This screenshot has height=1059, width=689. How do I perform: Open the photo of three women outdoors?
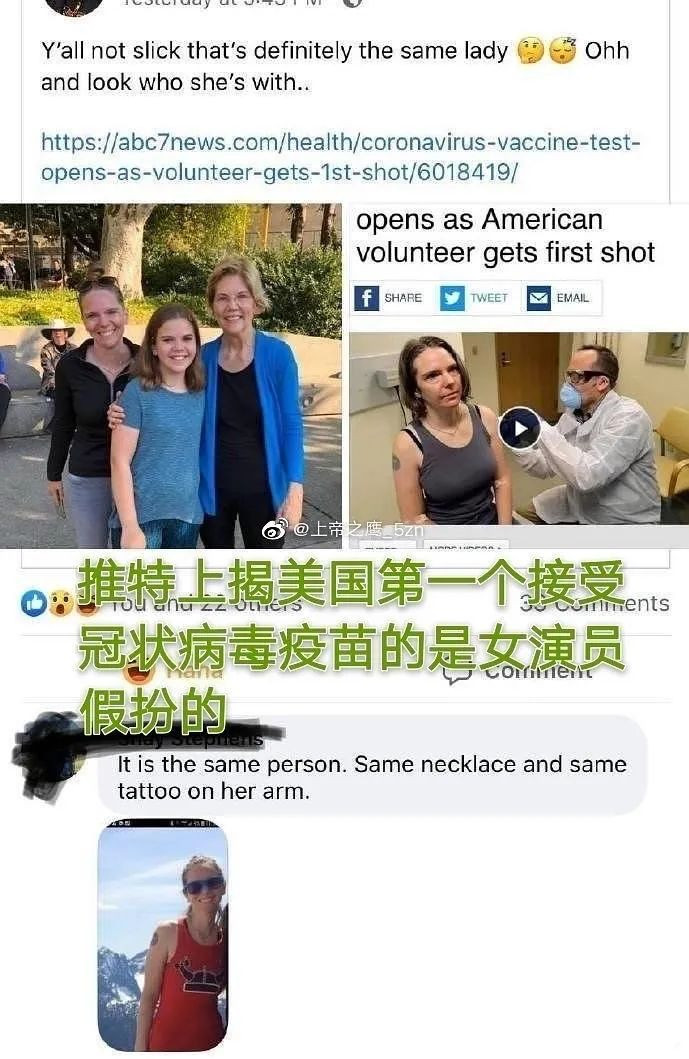point(171,376)
